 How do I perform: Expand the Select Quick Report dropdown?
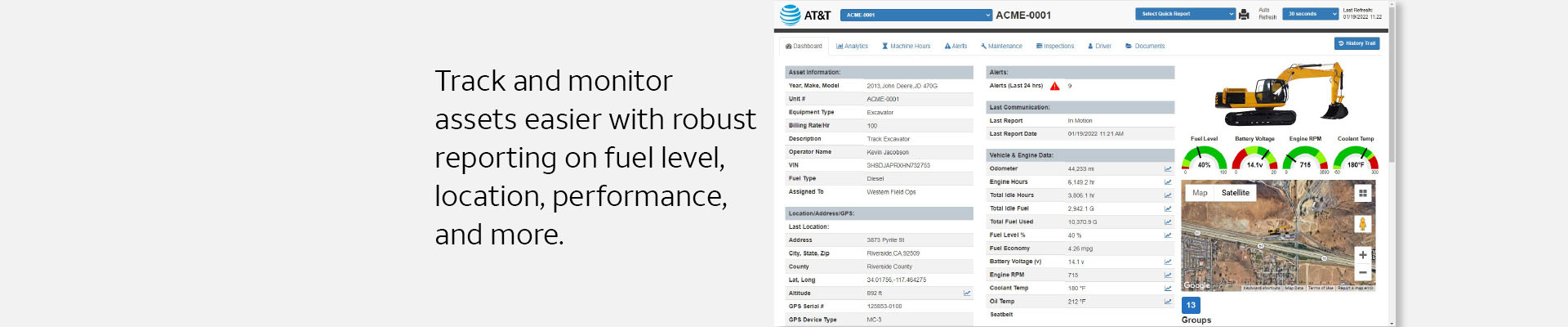tap(1185, 14)
